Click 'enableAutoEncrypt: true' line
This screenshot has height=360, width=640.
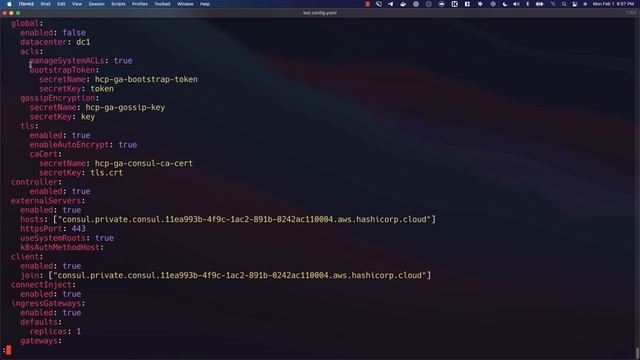coord(83,145)
